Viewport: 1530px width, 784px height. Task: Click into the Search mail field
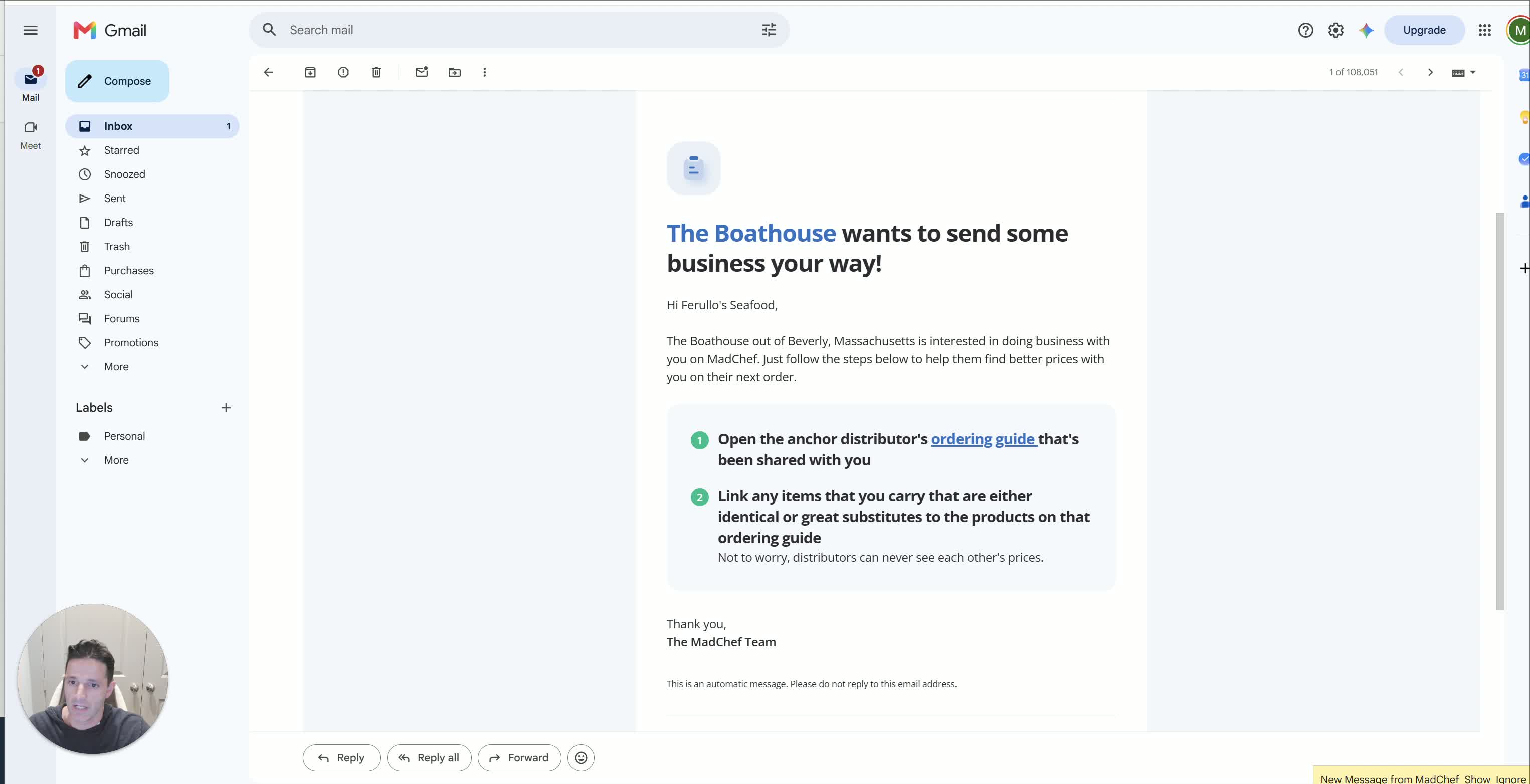(519, 30)
